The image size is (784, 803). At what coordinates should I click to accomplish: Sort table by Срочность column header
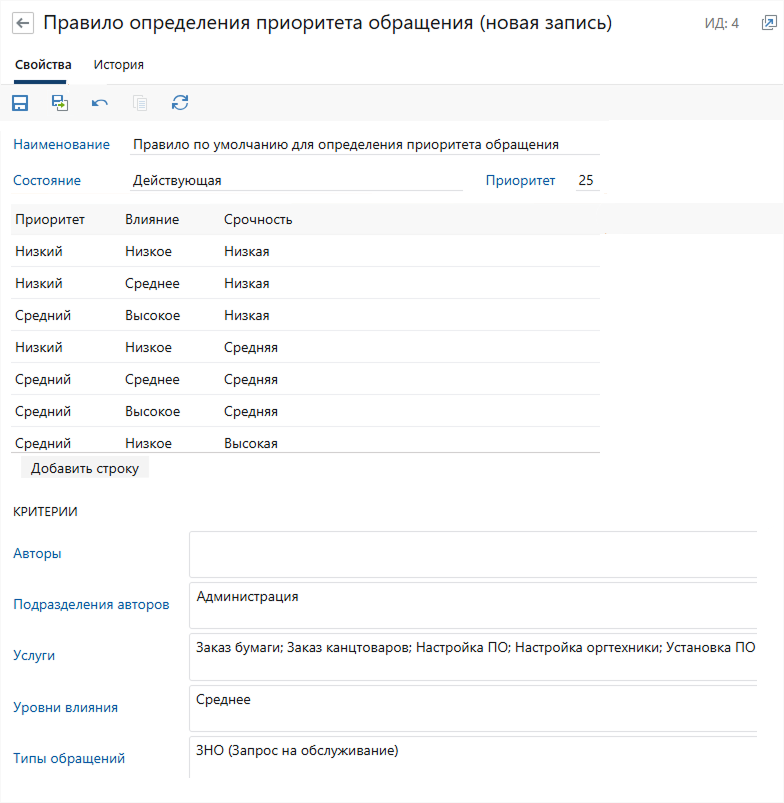258,220
